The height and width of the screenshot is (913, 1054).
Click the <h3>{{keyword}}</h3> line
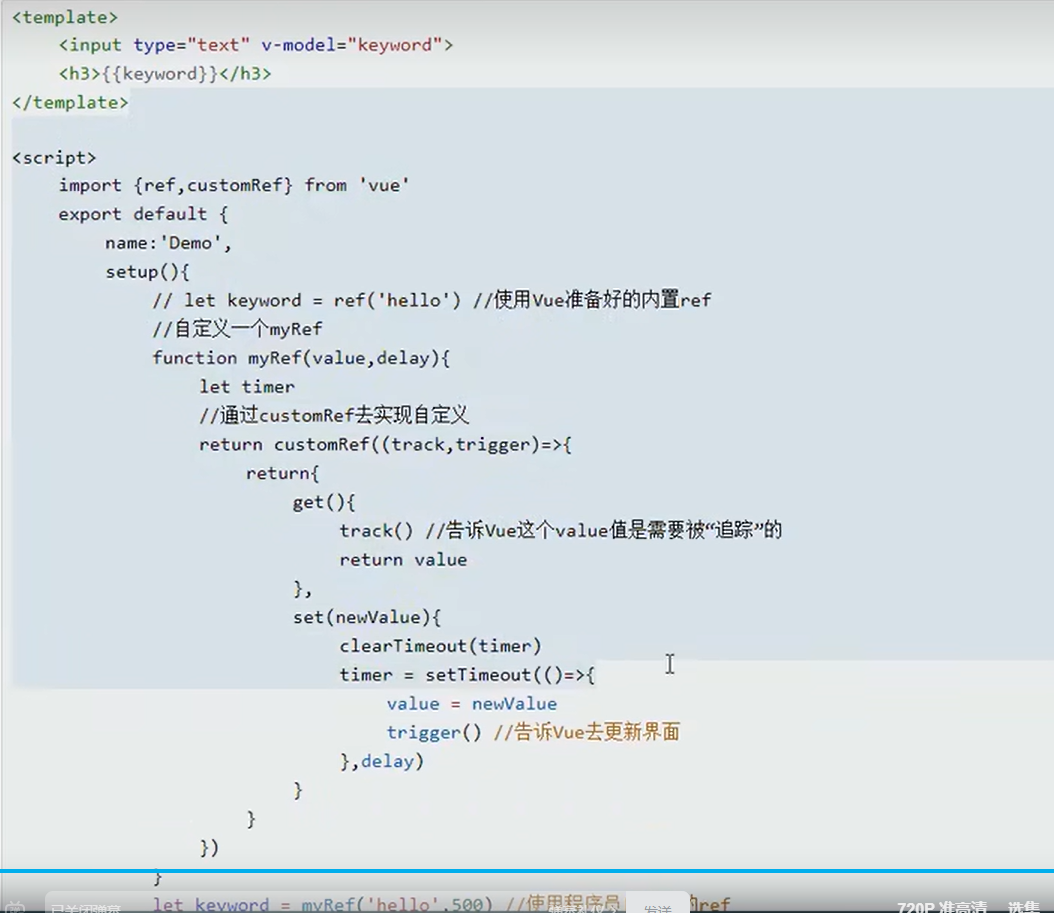coord(165,73)
